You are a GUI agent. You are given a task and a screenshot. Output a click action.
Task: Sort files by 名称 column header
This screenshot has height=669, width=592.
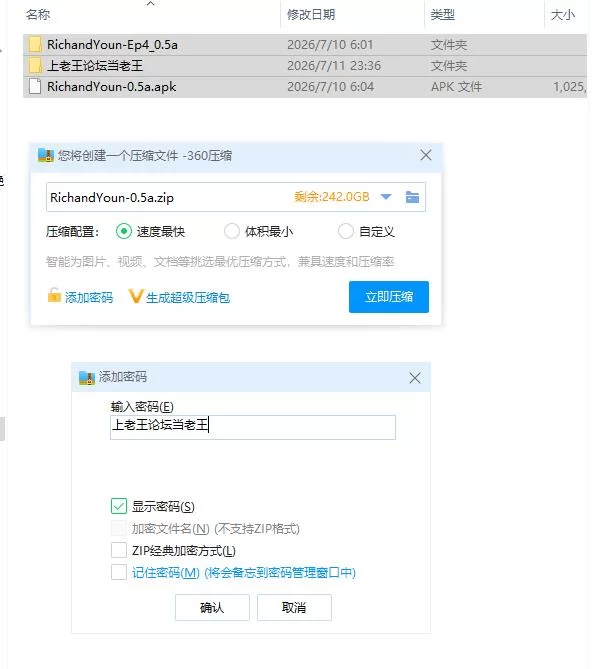pyautogui.click(x=38, y=15)
